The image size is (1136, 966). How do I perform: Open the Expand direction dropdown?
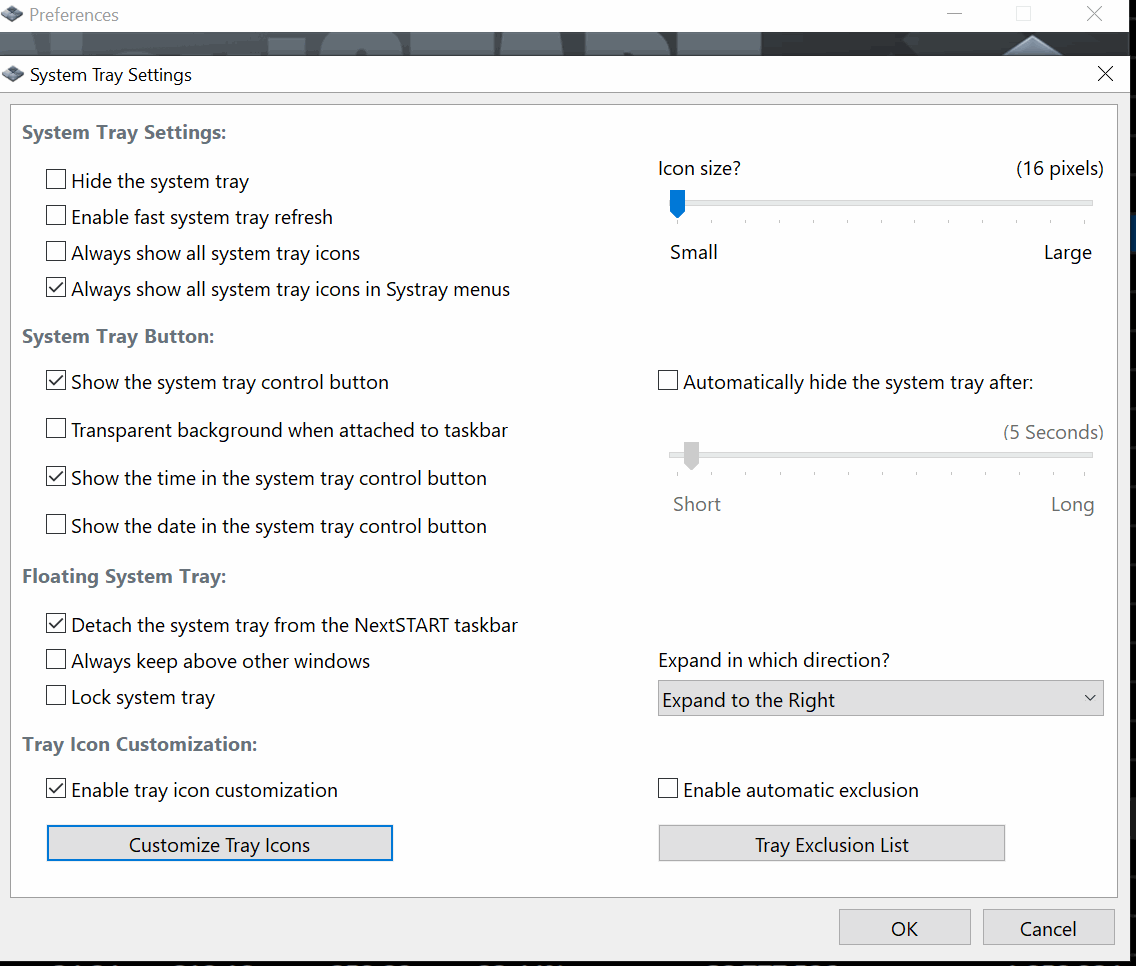pos(880,699)
